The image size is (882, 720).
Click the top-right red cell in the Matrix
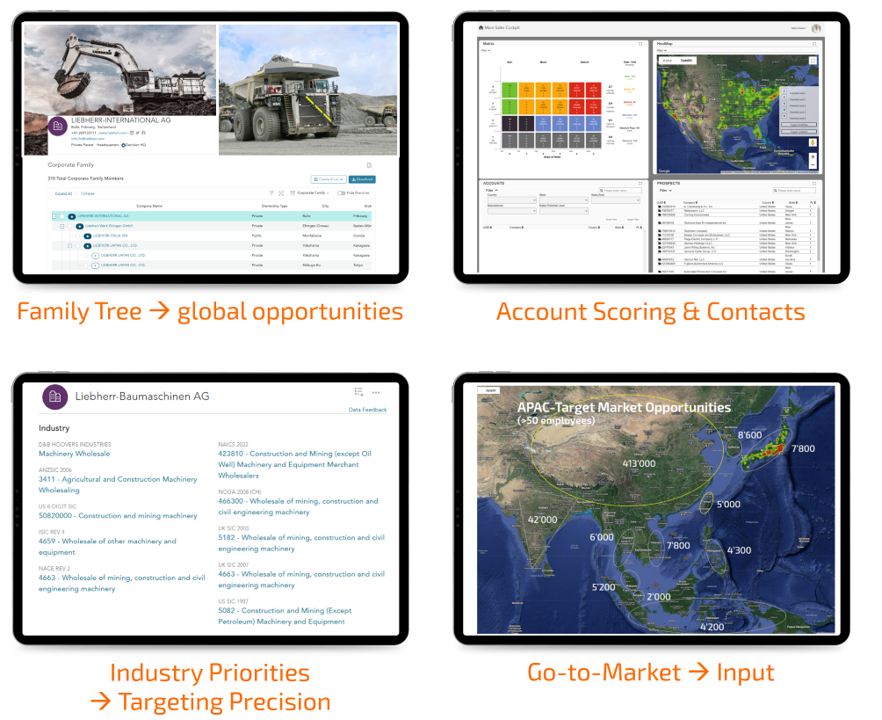(594, 89)
